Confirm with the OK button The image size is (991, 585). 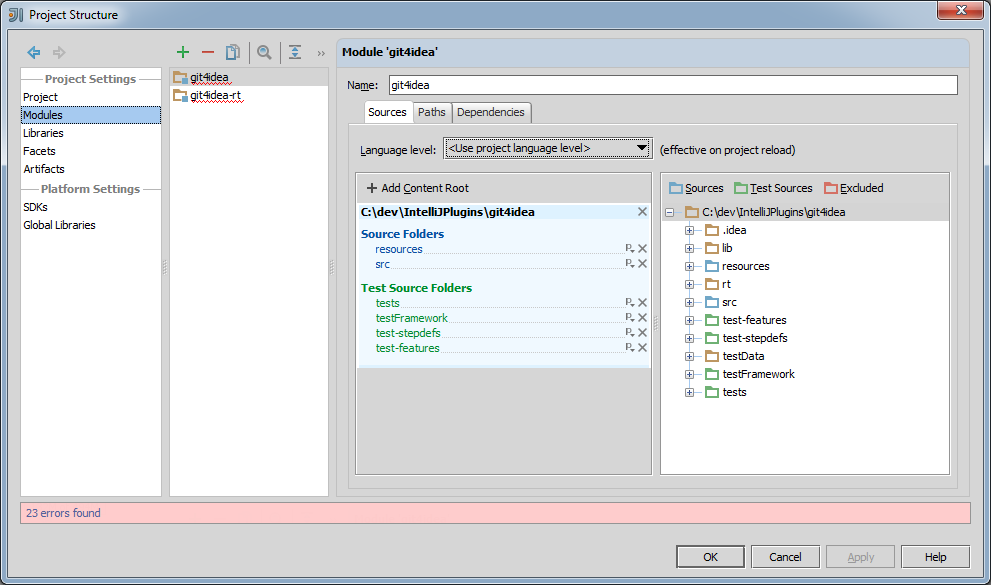pyautogui.click(x=710, y=557)
